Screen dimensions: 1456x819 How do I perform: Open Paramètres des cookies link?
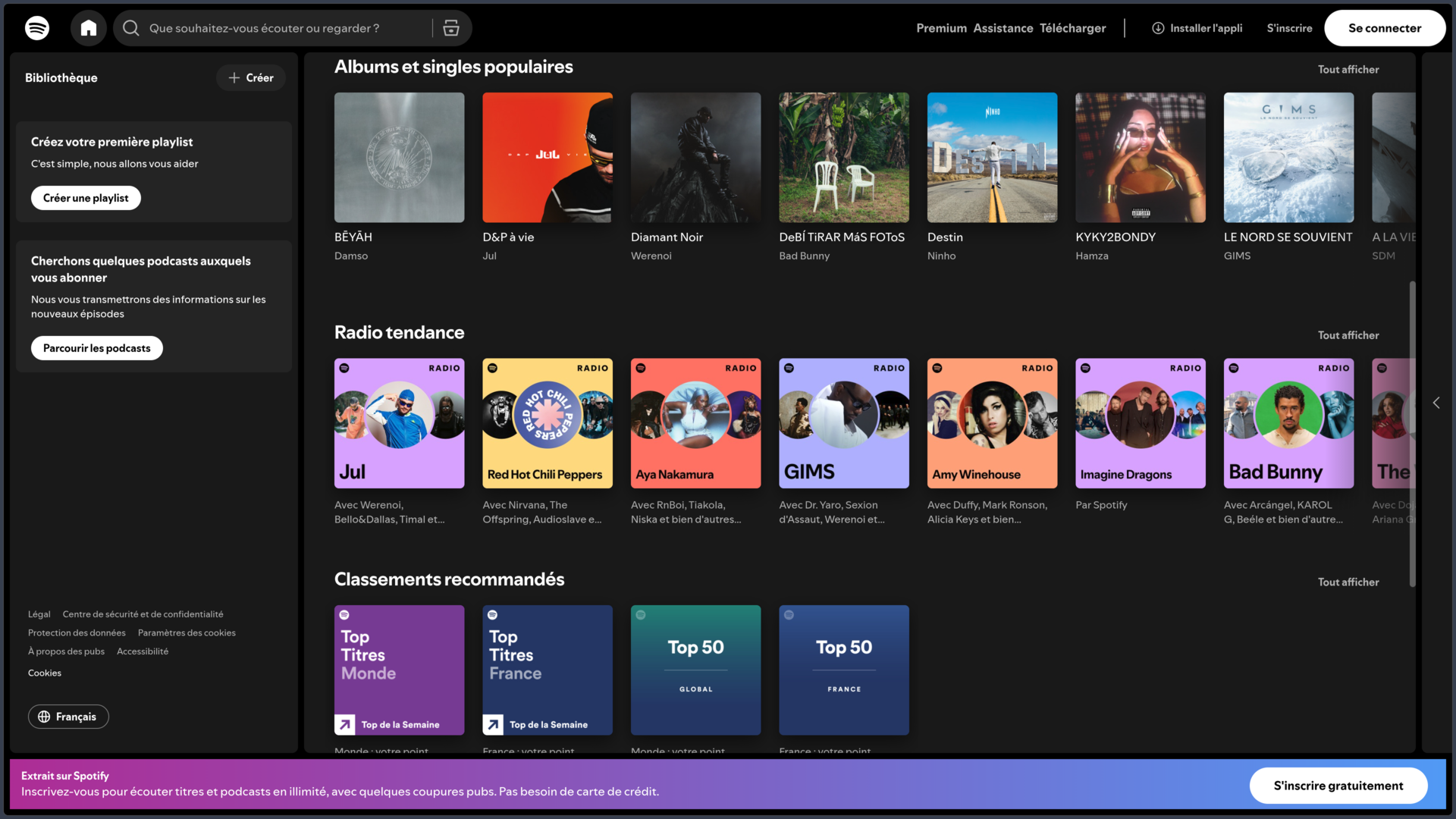[x=187, y=633]
